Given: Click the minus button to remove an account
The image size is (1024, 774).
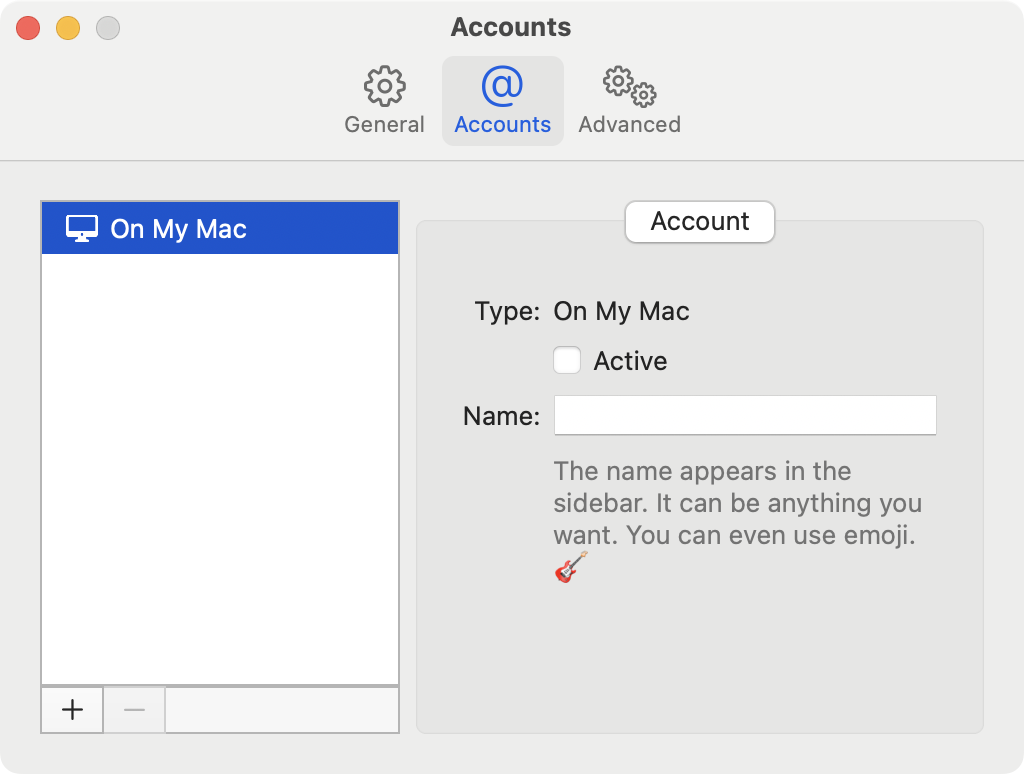Looking at the screenshot, I should point(134,709).
